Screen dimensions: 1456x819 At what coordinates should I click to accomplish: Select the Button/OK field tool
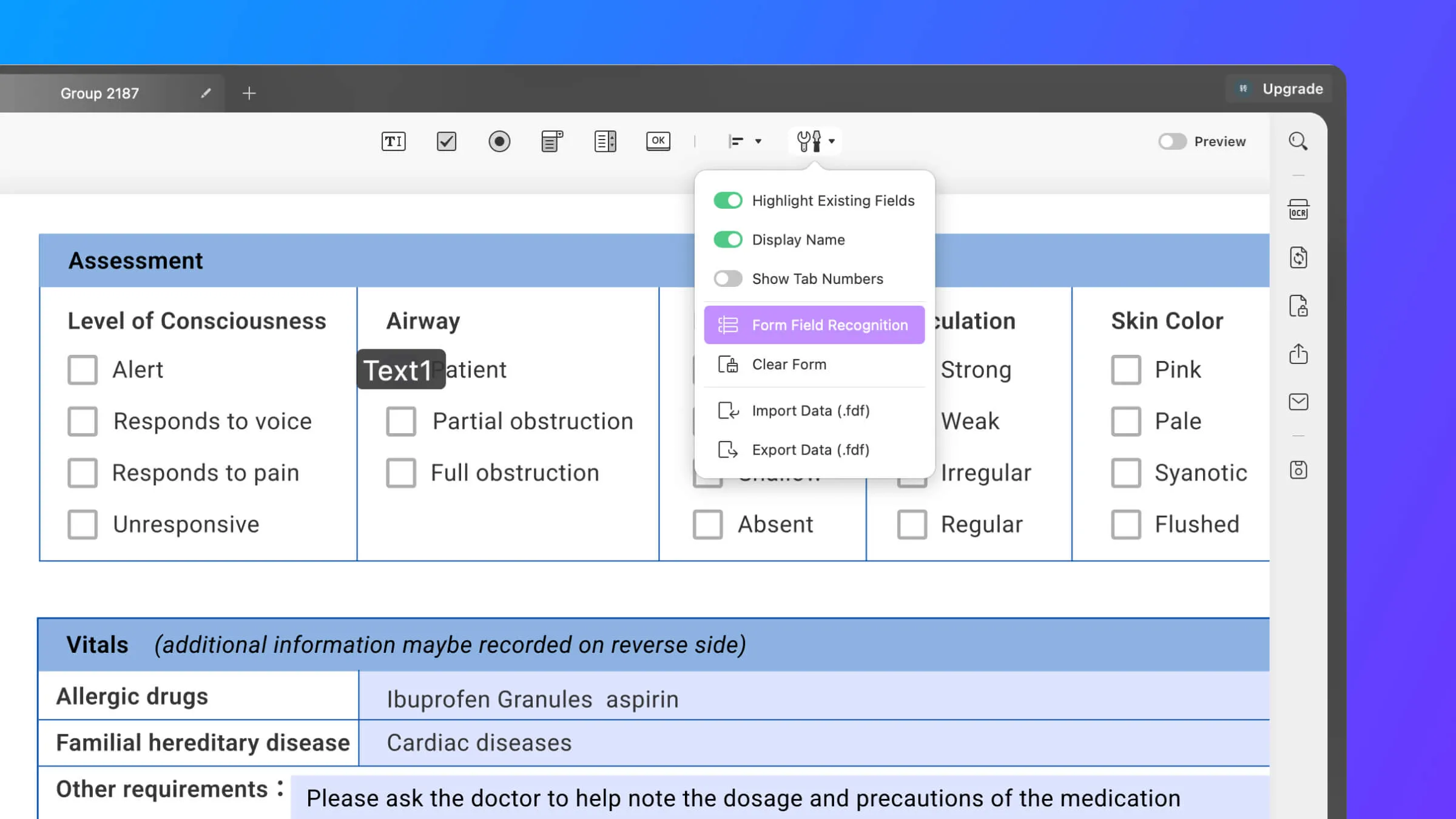click(x=657, y=141)
